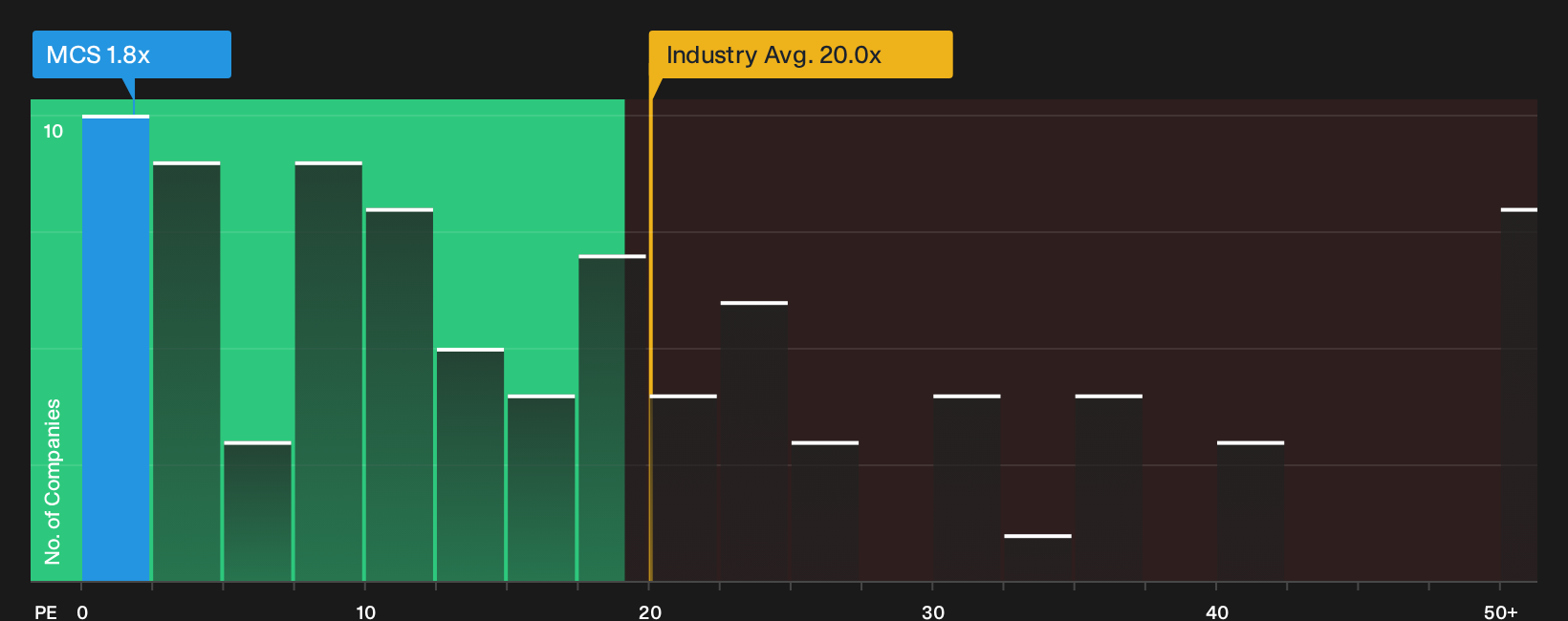Click the x-axis label 0
The height and width of the screenshot is (621, 1568).
[82, 611]
